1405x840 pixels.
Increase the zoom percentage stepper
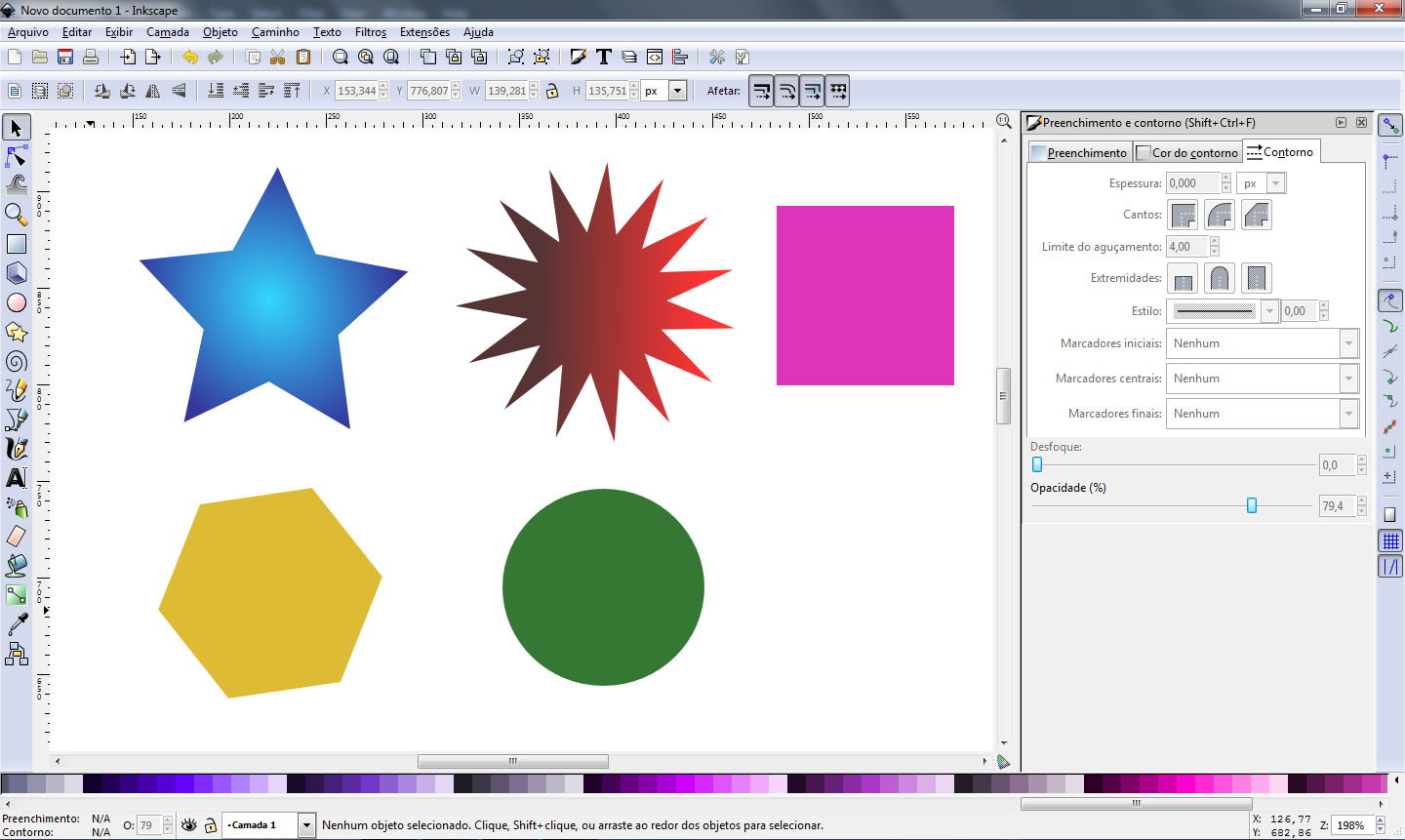pyautogui.click(x=1381, y=820)
